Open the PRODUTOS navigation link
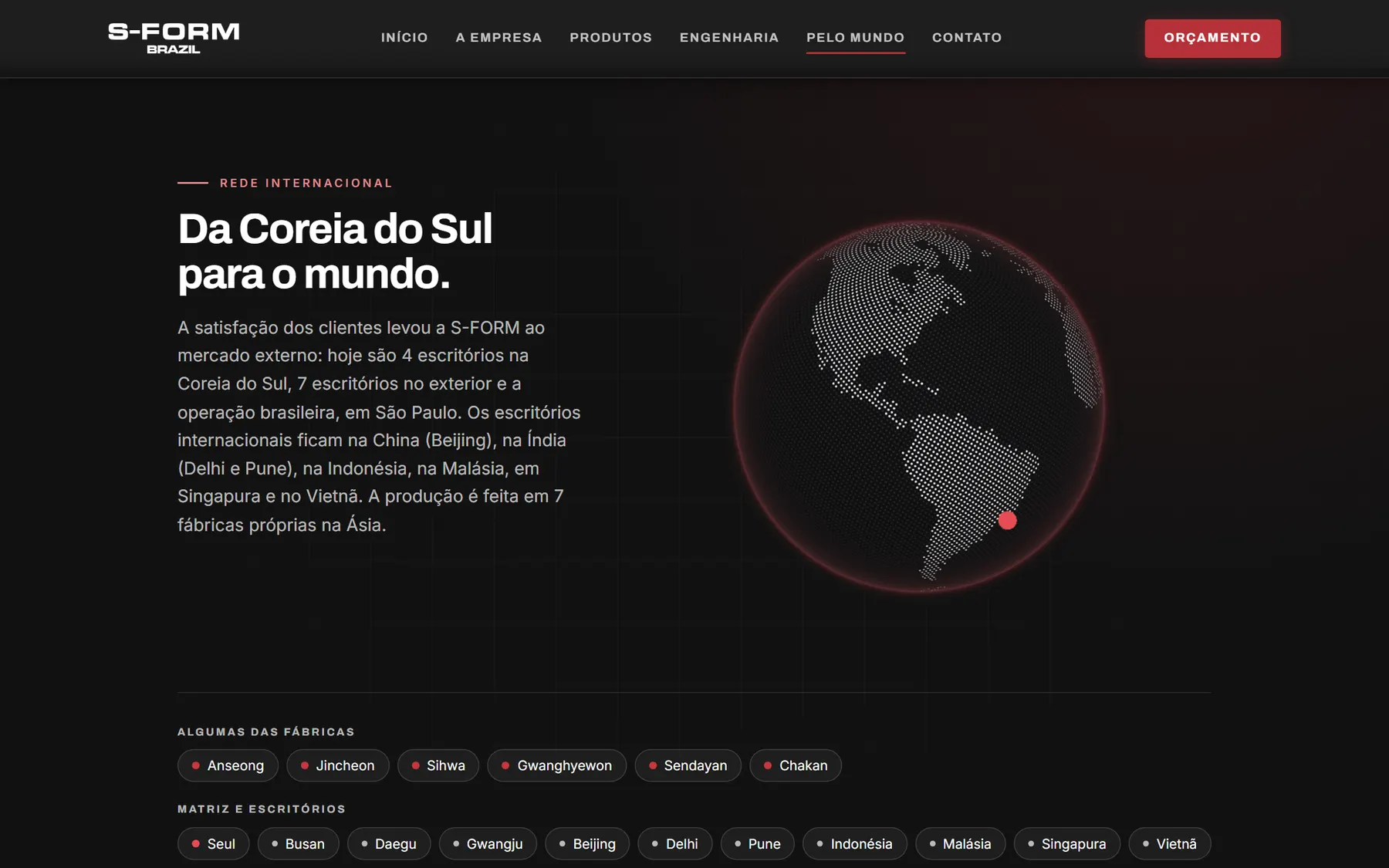 pyautogui.click(x=610, y=38)
